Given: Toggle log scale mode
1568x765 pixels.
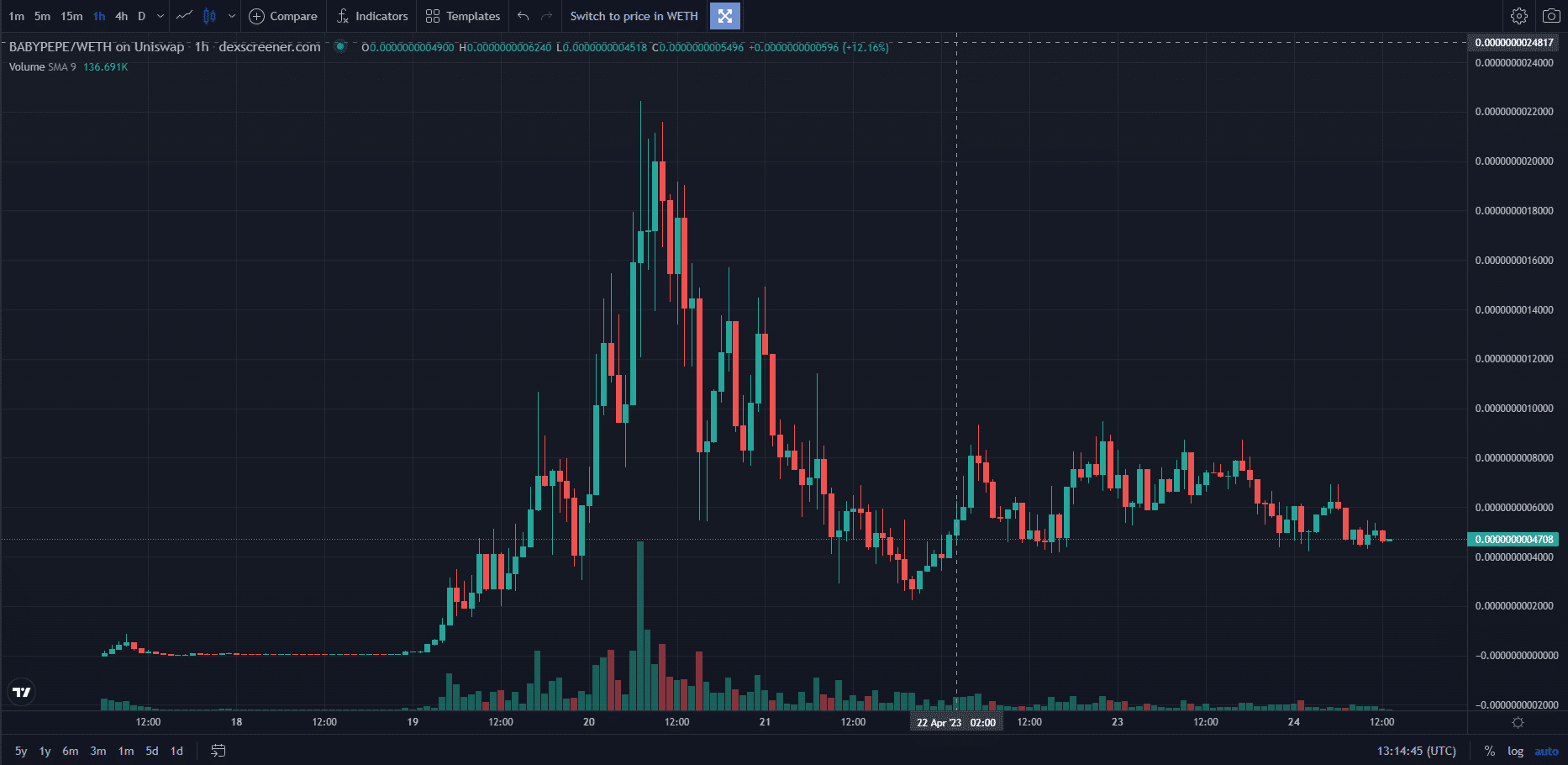Looking at the screenshot, I should (1515, 751).
